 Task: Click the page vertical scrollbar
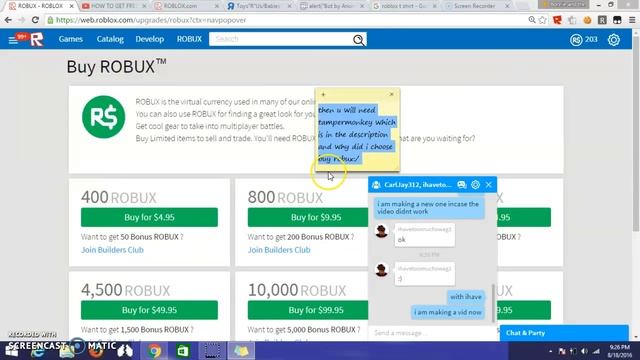click(636, 135)
